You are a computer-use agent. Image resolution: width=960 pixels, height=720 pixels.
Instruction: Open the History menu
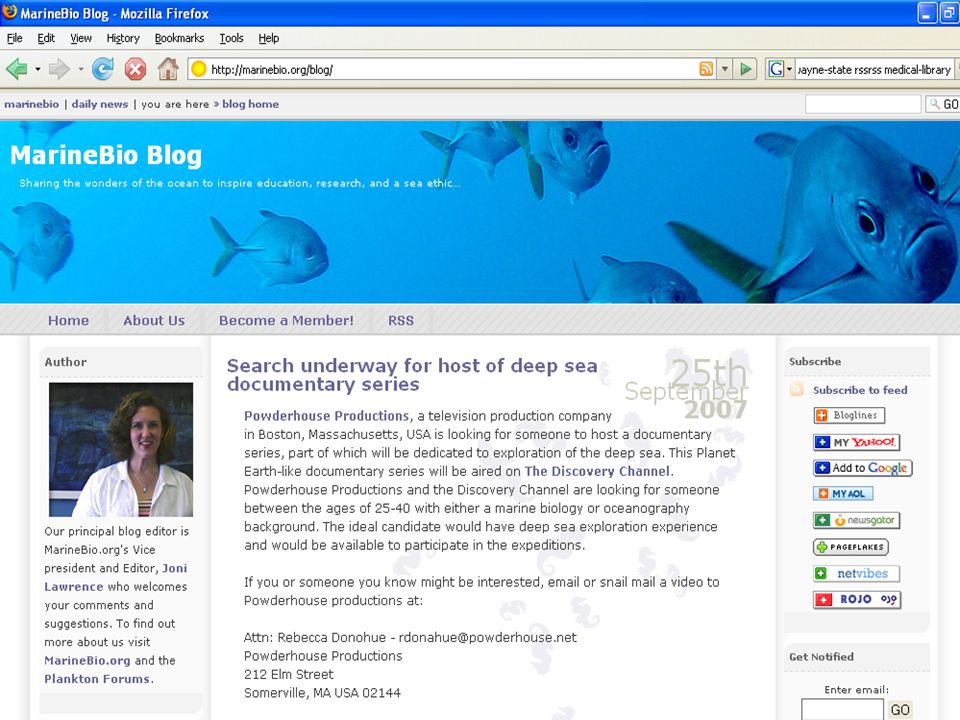tap(123, 38)
